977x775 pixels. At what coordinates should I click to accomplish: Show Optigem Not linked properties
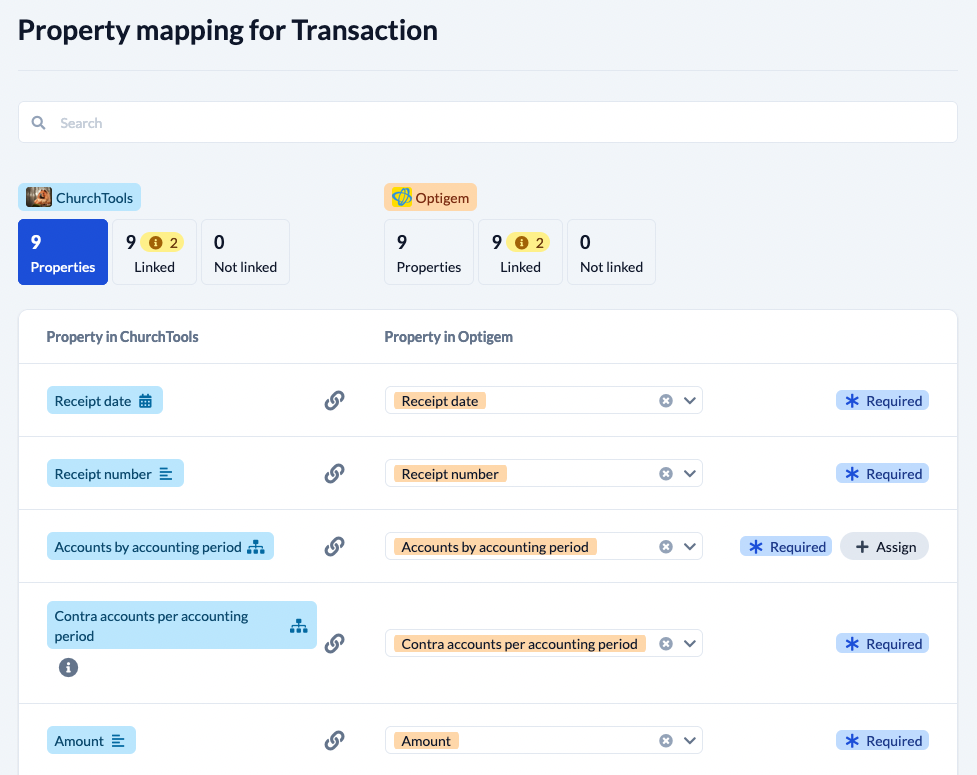[x=611, y=252]
